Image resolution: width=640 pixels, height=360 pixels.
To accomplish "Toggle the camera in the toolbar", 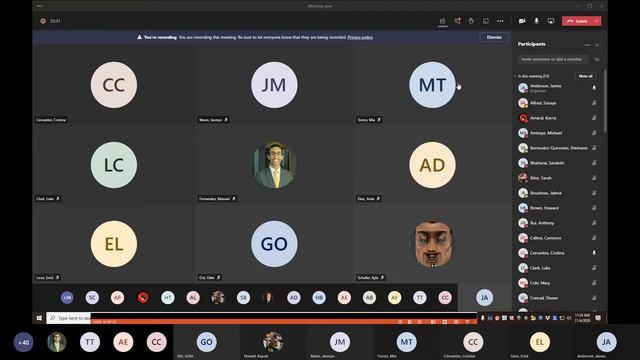I will click(x=522, y=21).
